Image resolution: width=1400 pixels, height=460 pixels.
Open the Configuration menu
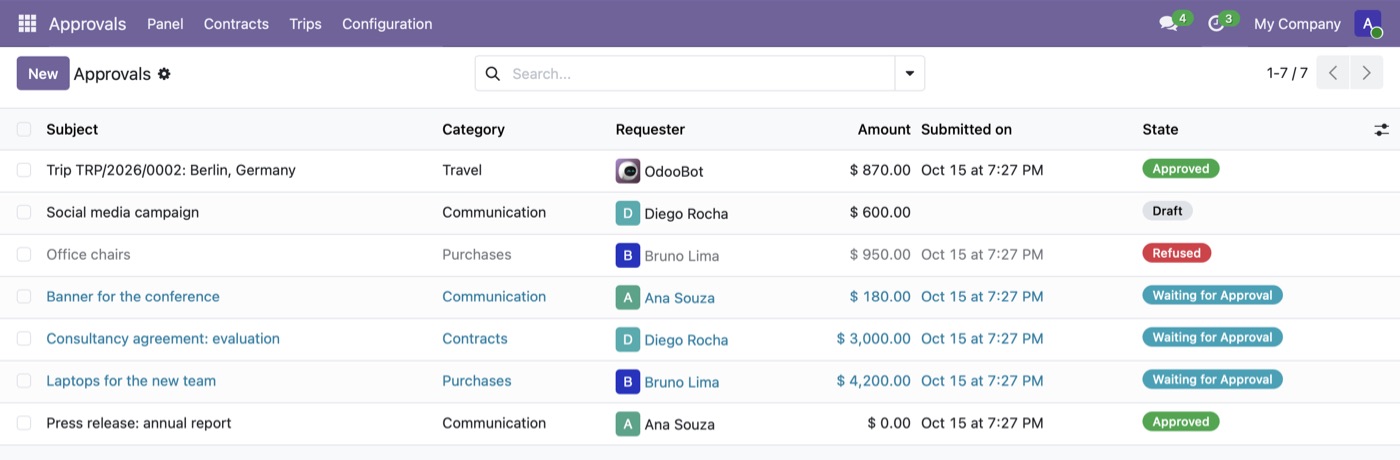387,24
